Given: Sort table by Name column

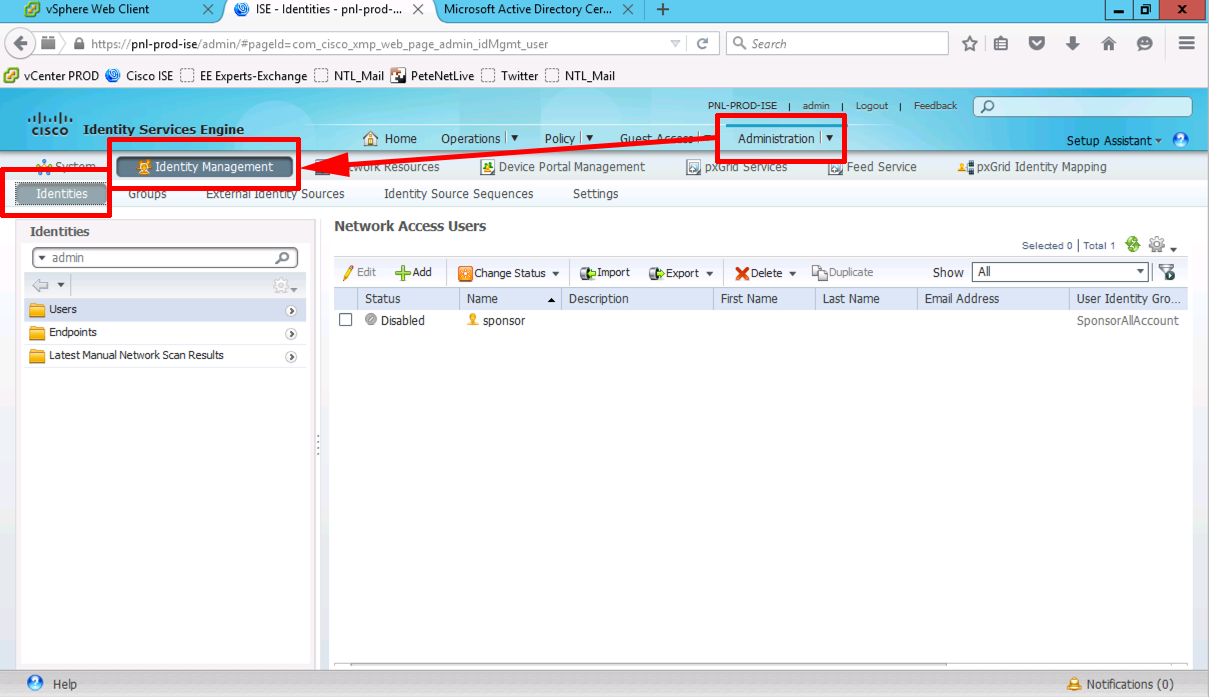Looking at the screenshot, I should [x=510, y=298].
